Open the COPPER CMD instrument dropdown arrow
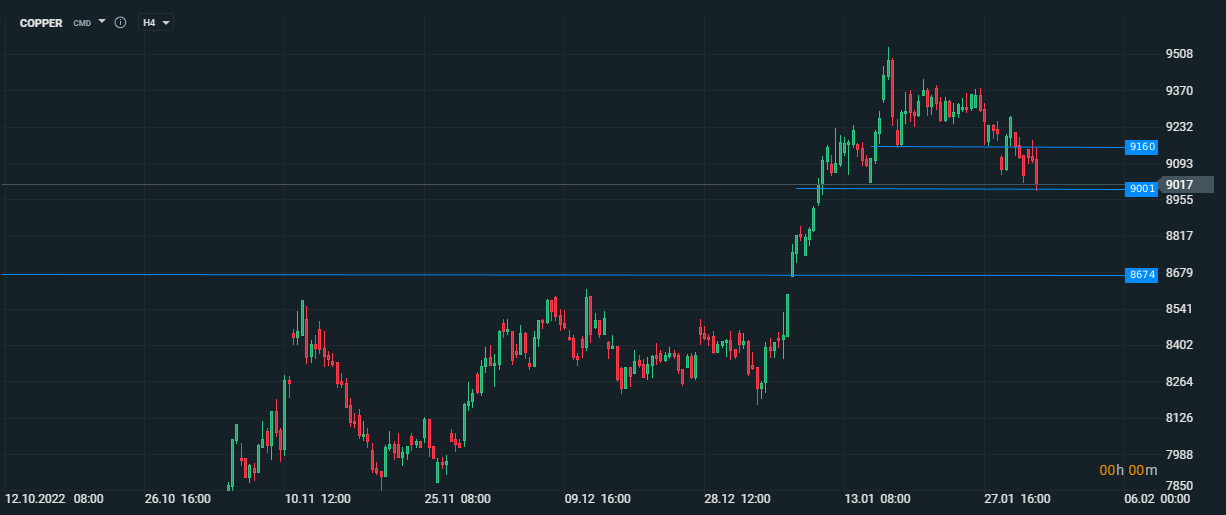1226x515 pixels. (102, 21)
